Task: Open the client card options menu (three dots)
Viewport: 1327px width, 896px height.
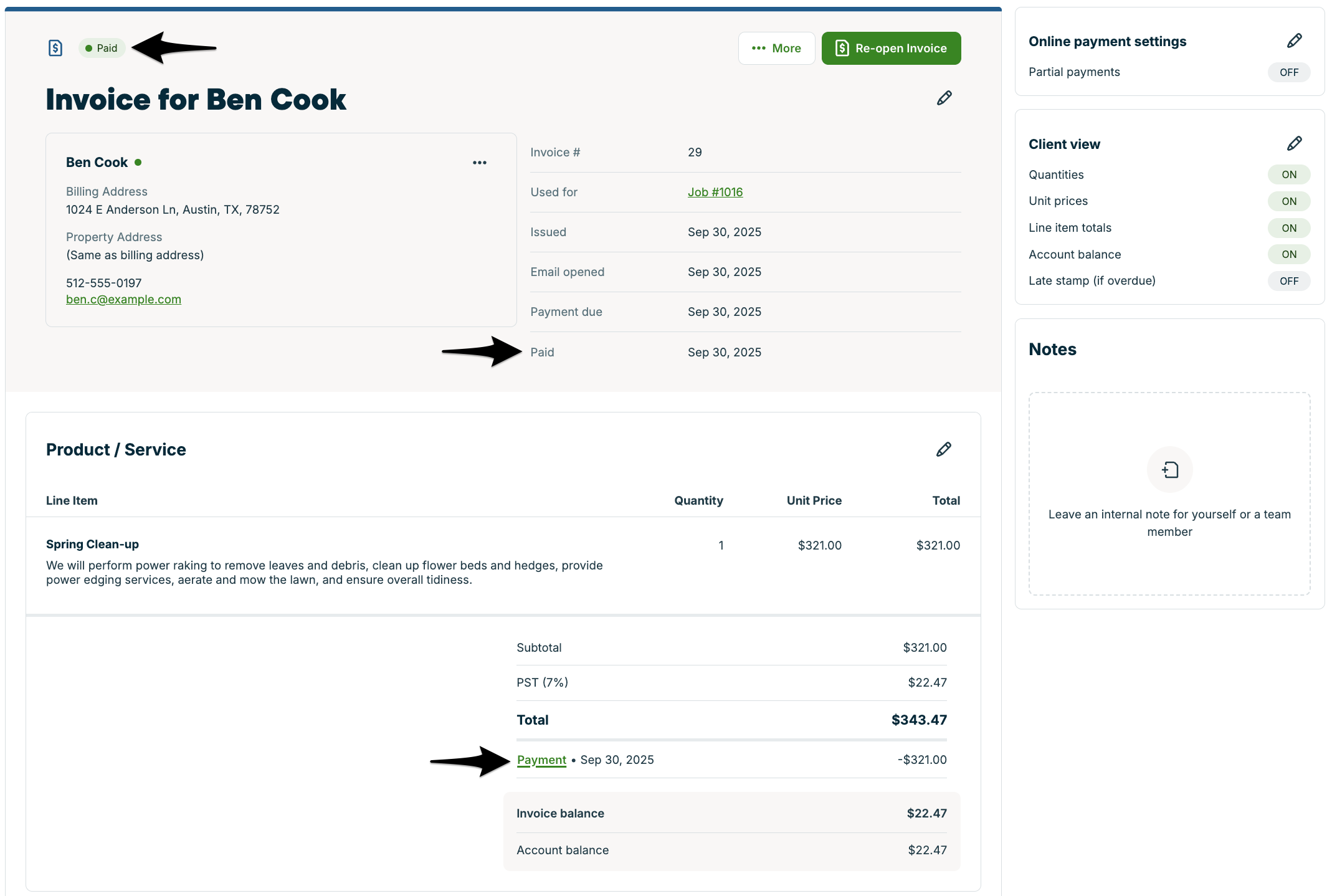Action: pos(480,163)
